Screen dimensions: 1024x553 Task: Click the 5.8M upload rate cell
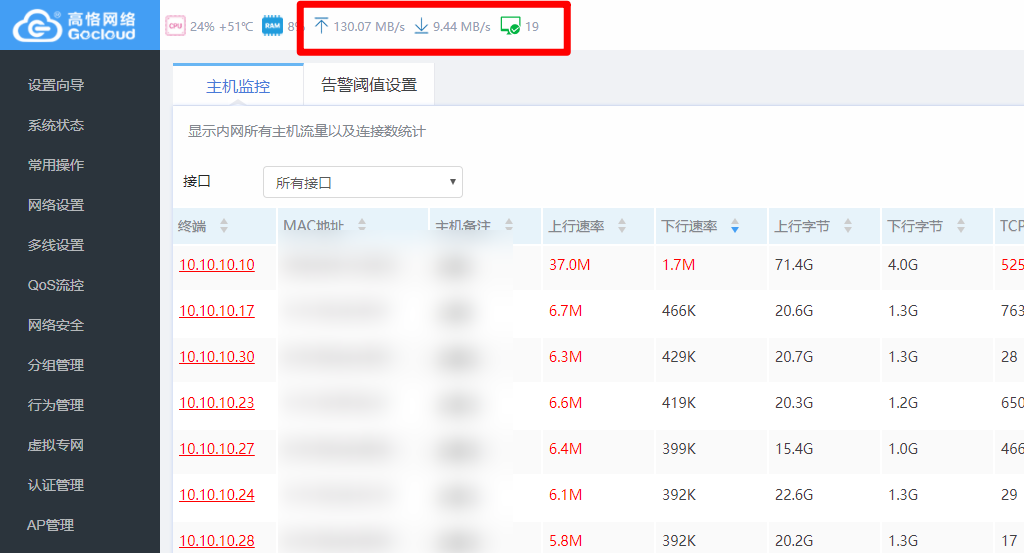click(566, 541)
